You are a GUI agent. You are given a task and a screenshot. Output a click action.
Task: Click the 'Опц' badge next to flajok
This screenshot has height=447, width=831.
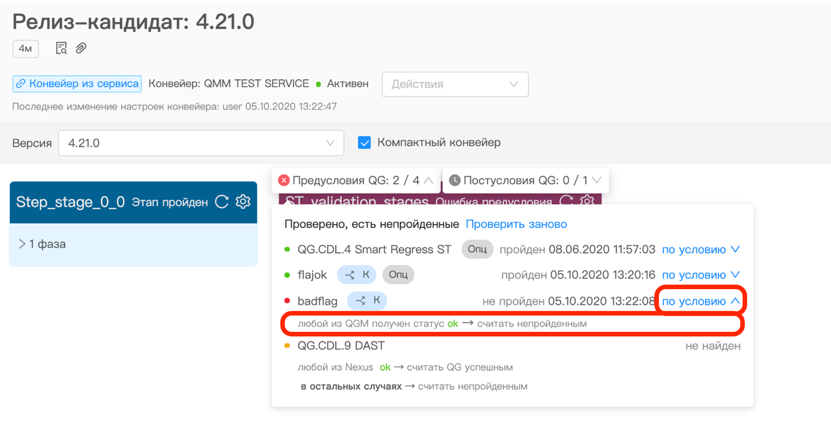pyautogui.click(x=398, y=275)
